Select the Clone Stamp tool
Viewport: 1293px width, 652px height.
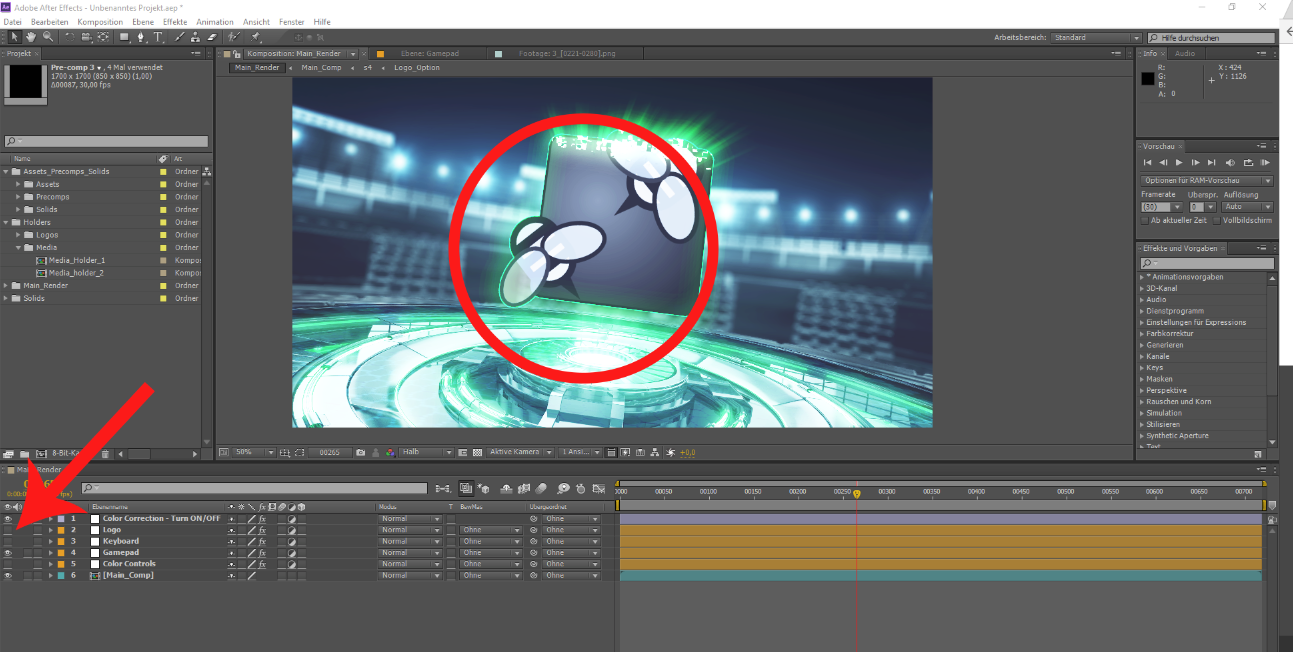[196, 37]
